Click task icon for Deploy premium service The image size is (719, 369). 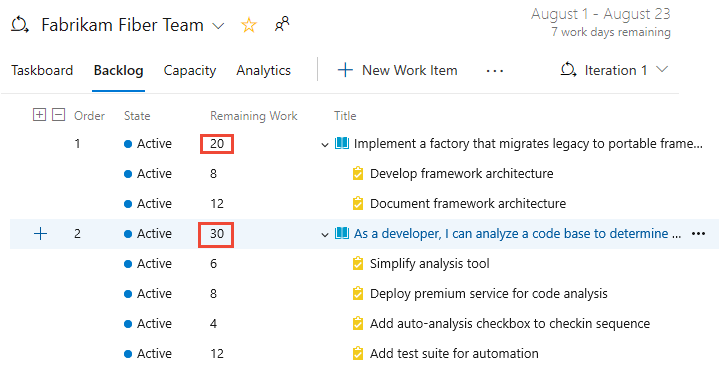tap(358, 293)
